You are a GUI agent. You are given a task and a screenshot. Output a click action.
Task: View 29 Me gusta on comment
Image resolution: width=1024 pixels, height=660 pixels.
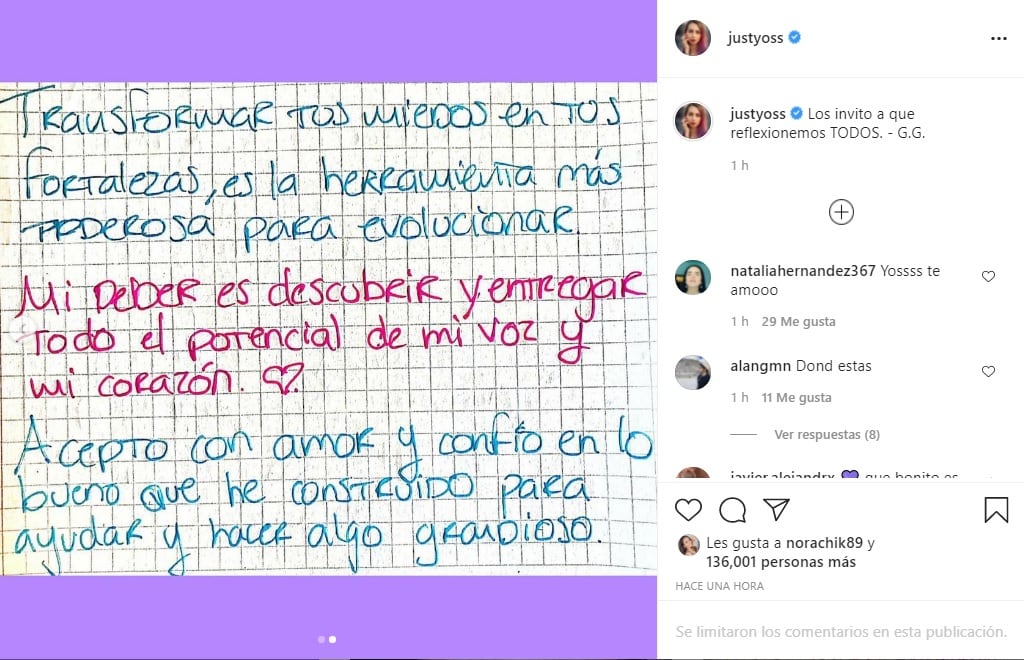click(x=799, y=322)
